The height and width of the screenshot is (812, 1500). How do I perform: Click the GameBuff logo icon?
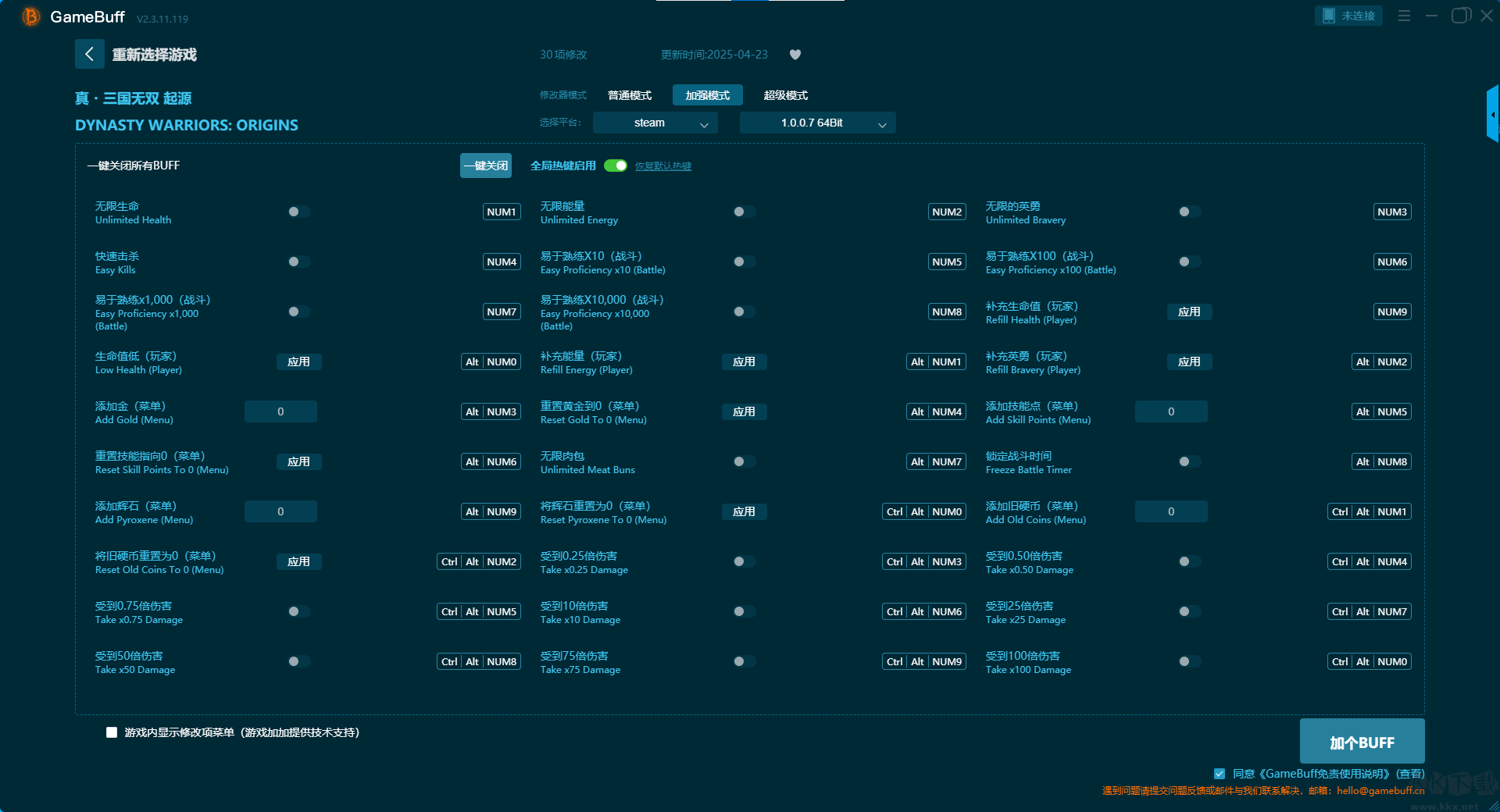[30, 16]
